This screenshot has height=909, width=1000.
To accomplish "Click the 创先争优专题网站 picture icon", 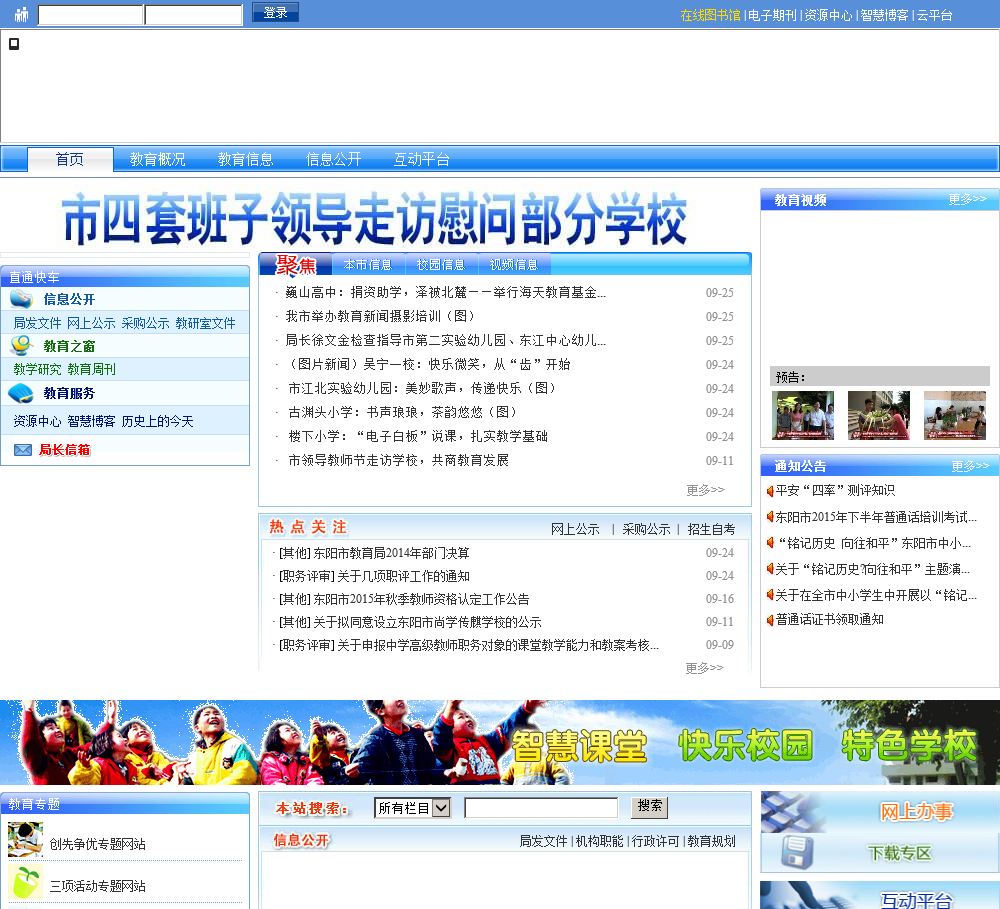I will 26,839.
